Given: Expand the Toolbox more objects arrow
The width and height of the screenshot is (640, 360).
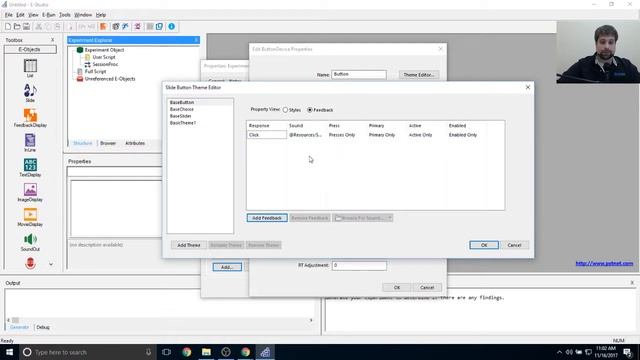Looking at the screenshot, I should pyautogui.click(x=51, y=264).
